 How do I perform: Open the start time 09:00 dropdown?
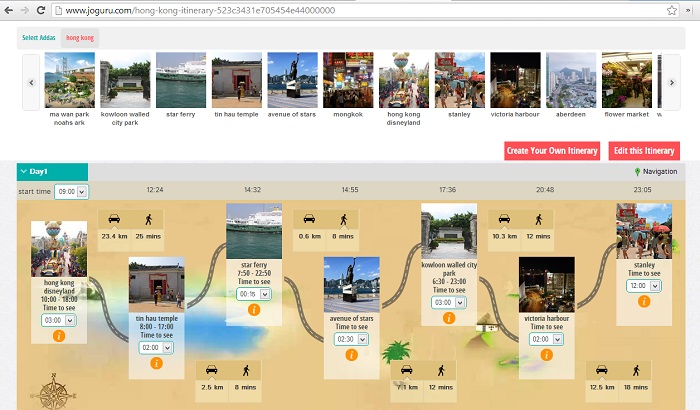[x=71, y=192]
